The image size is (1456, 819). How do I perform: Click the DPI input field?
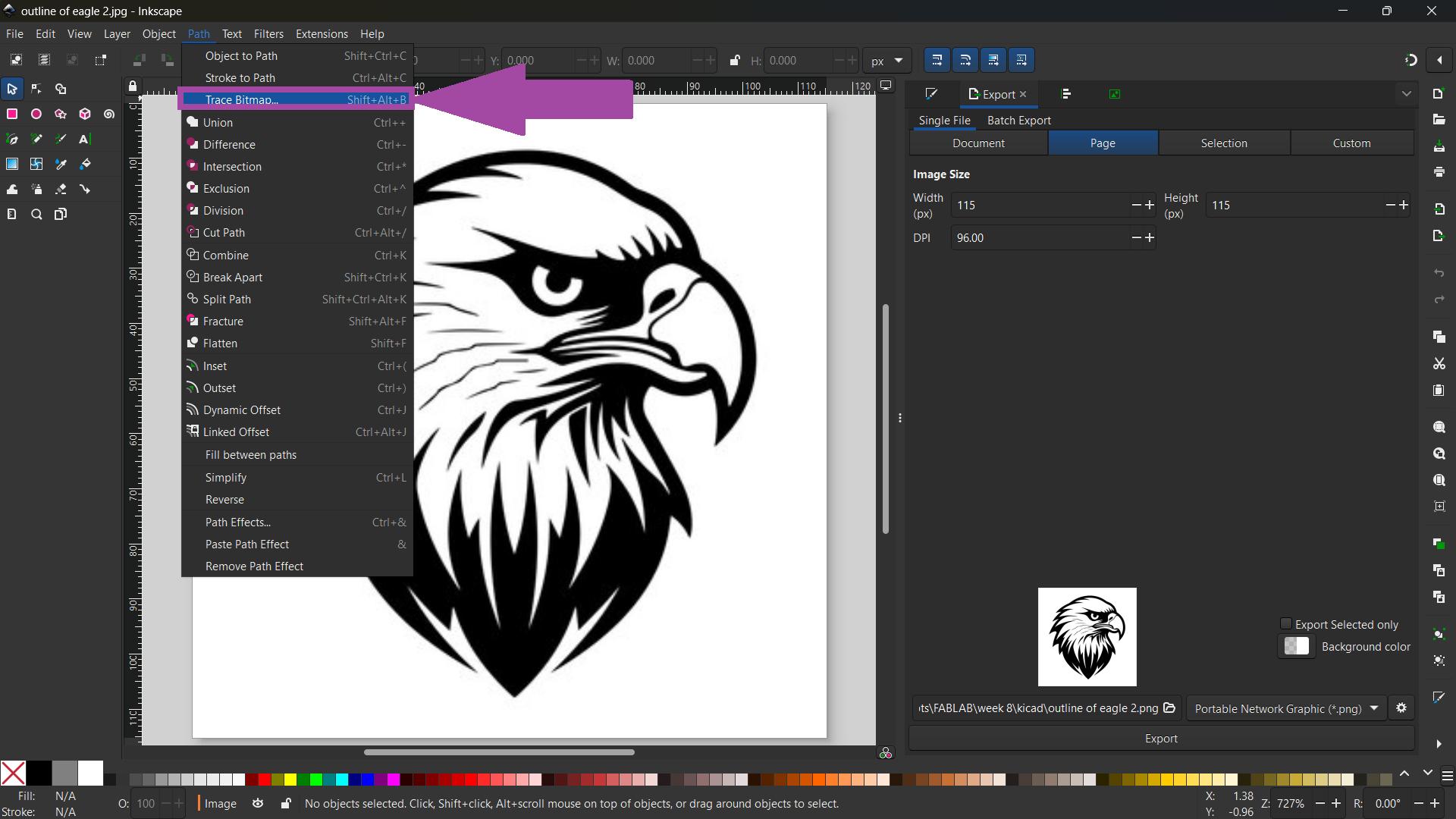(x=1040, y=238)
